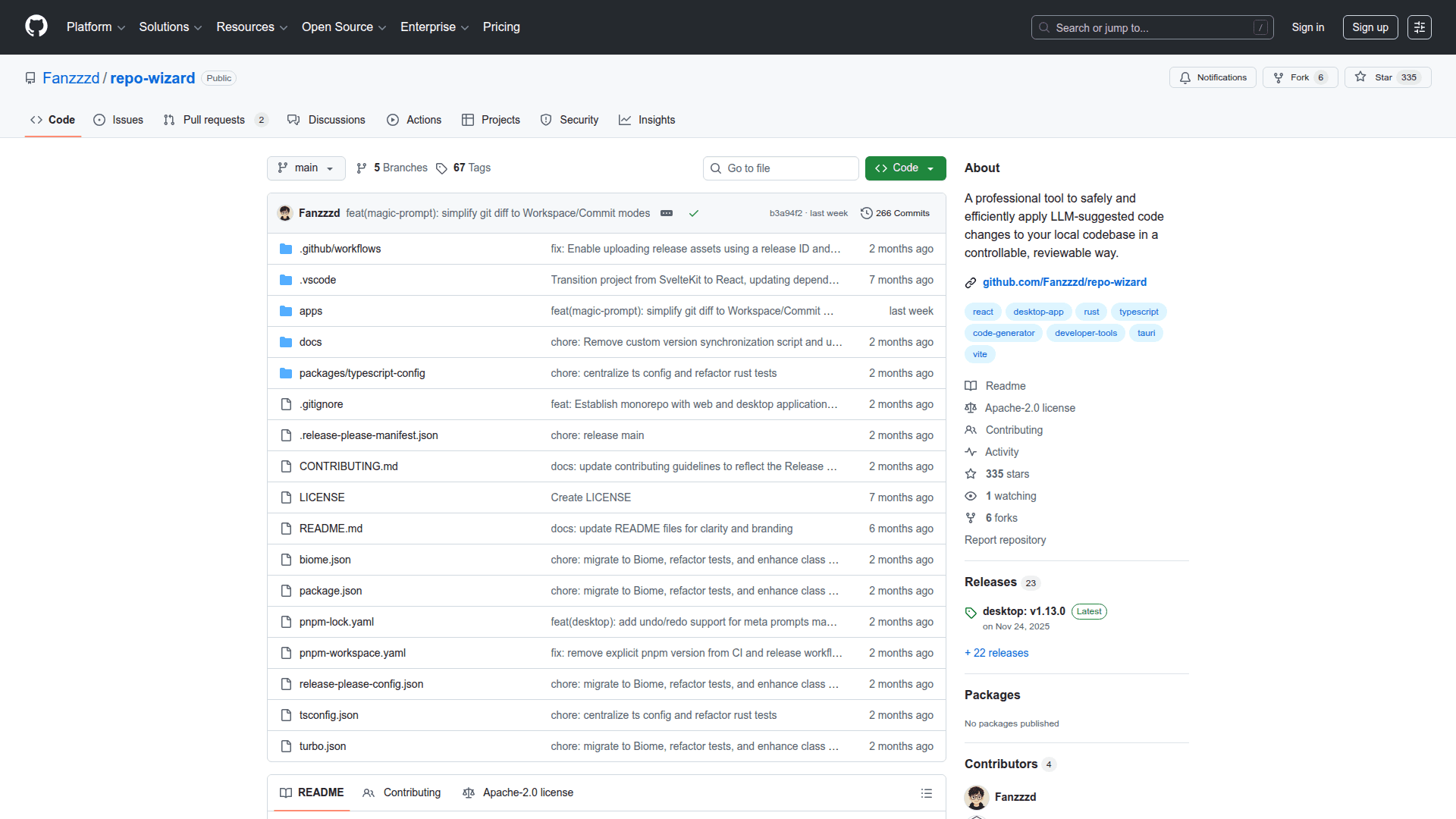Screen dimensions: 1456x819
Task: Click Notifications bell button
Action: [x=1213, y=77]
